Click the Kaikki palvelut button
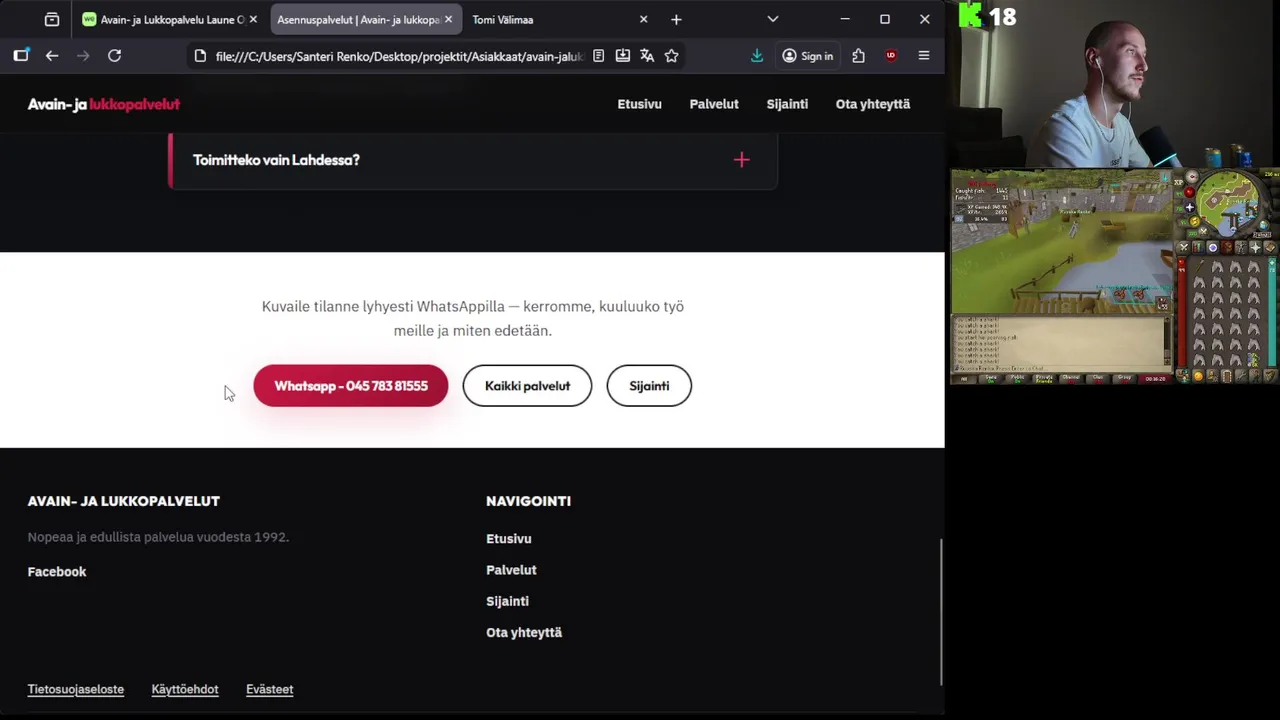Image resolution: width=1280 pixels, height=720 pixels. pyautogui.click(x=527, y=386)
